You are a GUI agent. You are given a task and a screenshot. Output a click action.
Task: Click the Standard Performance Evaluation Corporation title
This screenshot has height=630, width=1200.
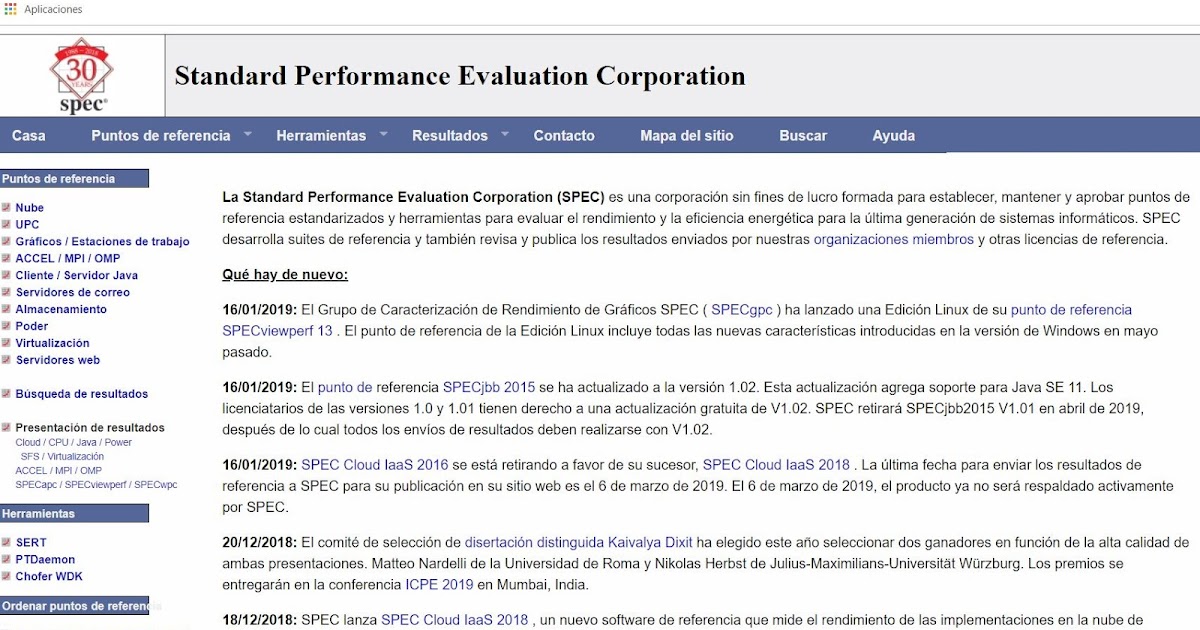460,76
